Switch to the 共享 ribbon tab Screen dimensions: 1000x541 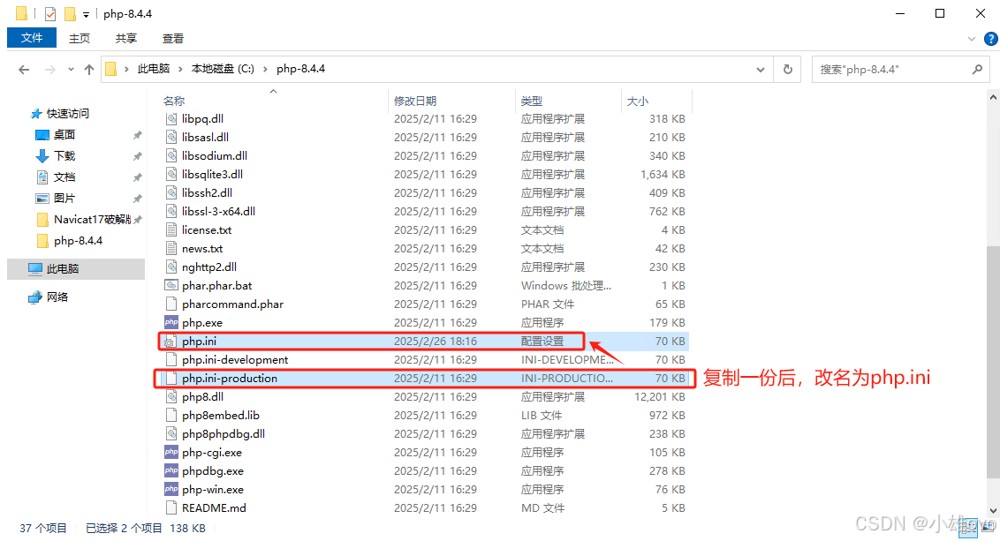pyautogui.click(x=126, y=38)
